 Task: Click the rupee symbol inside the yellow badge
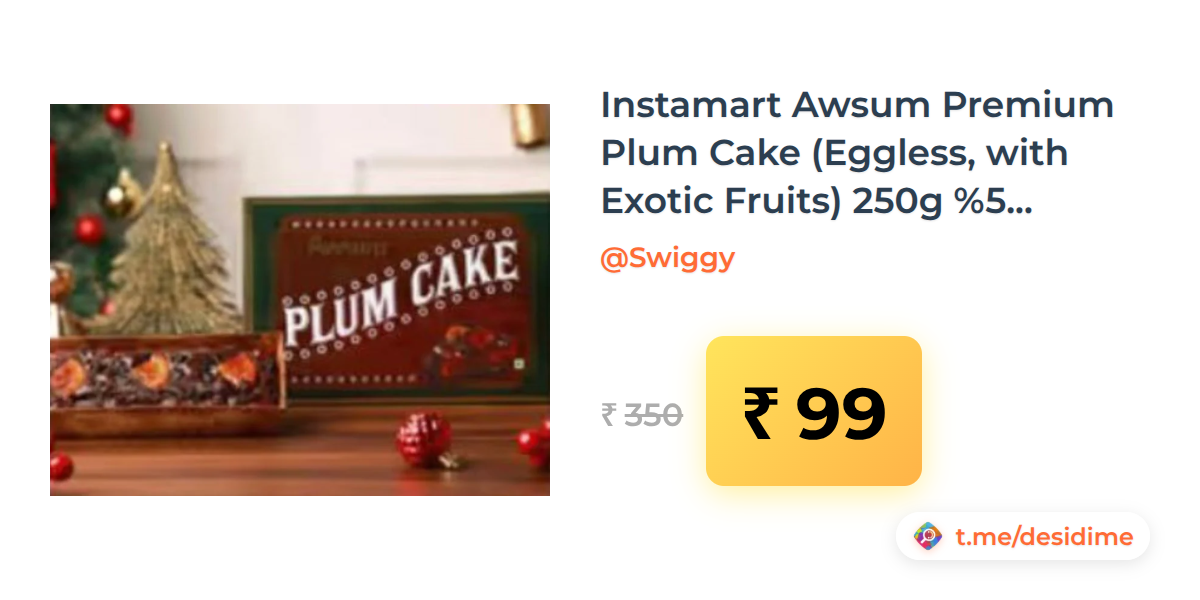759,414
